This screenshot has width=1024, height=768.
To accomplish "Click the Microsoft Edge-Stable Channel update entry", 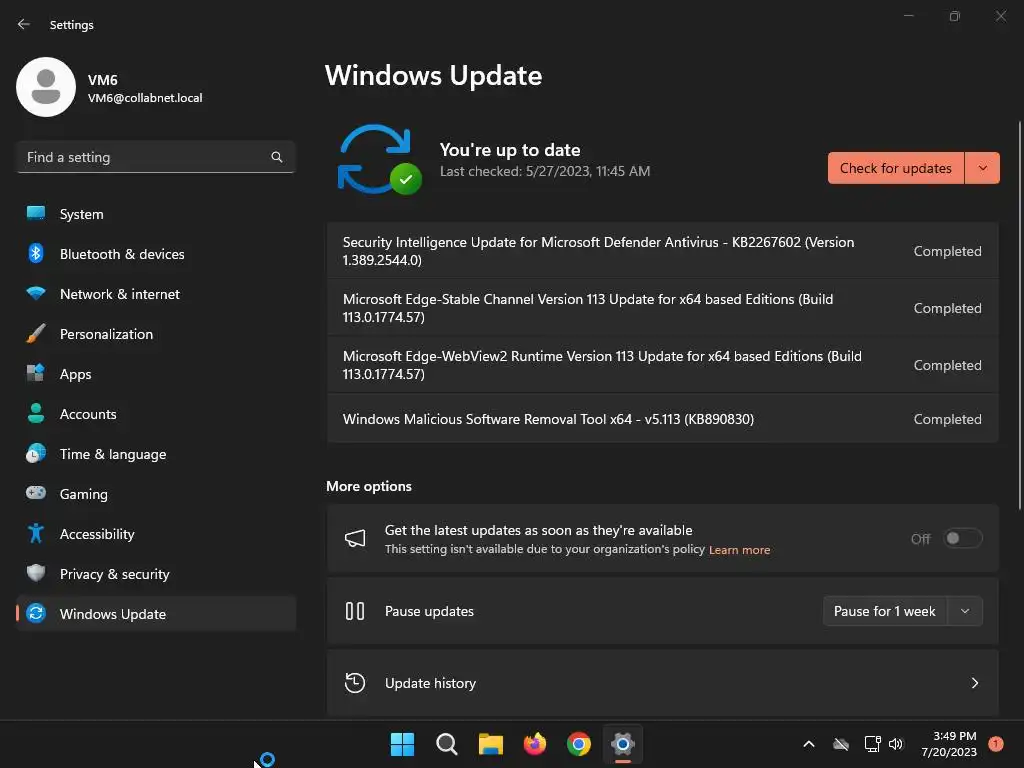I will pos(663,308).
